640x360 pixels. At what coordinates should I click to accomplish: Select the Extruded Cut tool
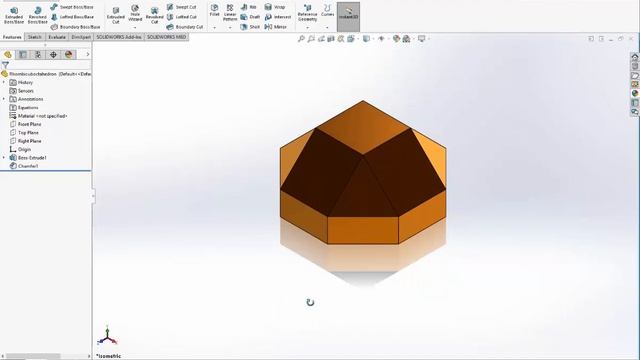(x=116, y=15)
